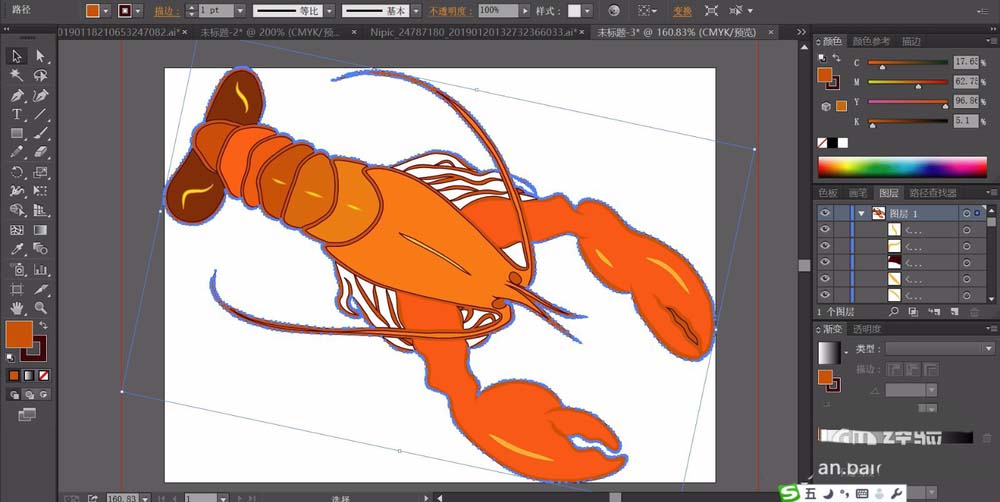Select the Shape Builder tool
Image resolution: width=1000 pixels, height=502 pixels.
click(x=17, y=210)
